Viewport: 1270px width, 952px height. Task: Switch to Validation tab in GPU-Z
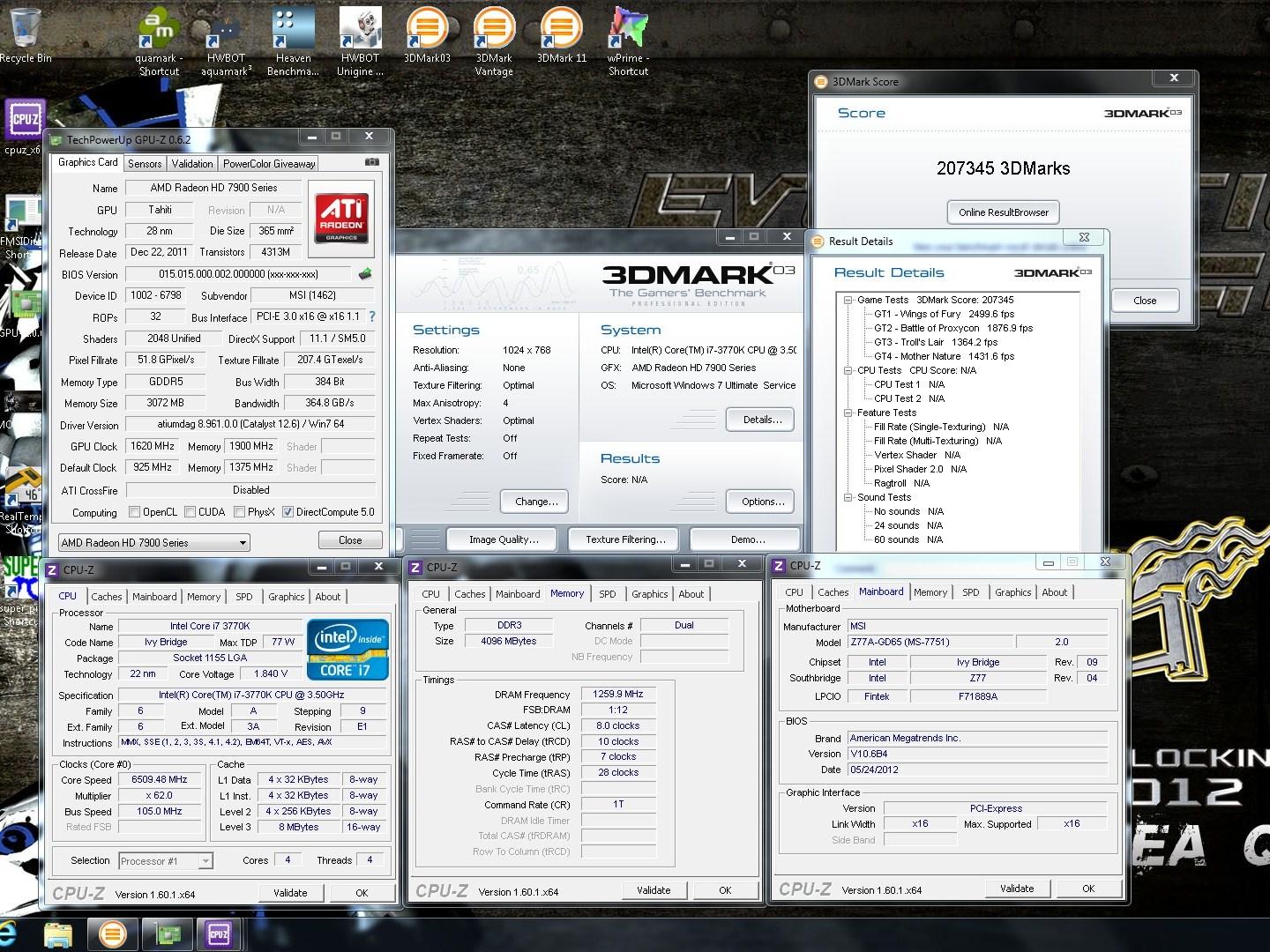(192, 164)
